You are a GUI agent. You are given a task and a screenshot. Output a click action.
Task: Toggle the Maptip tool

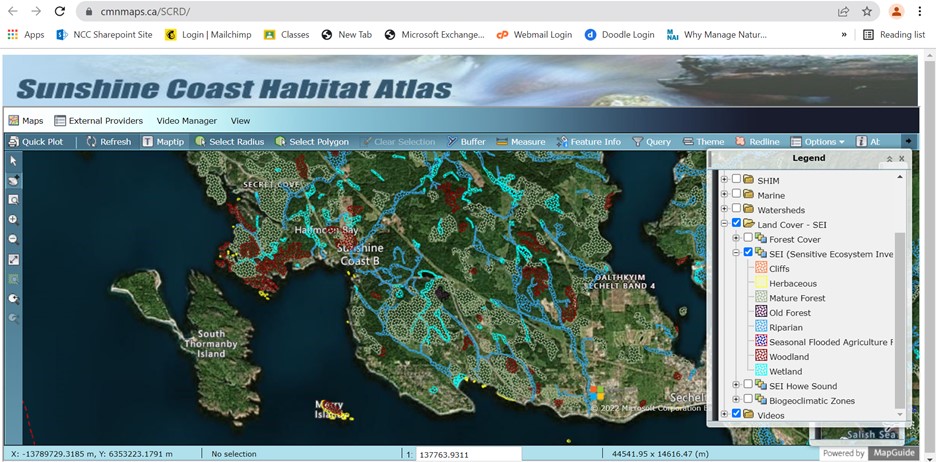click(164, 141)
